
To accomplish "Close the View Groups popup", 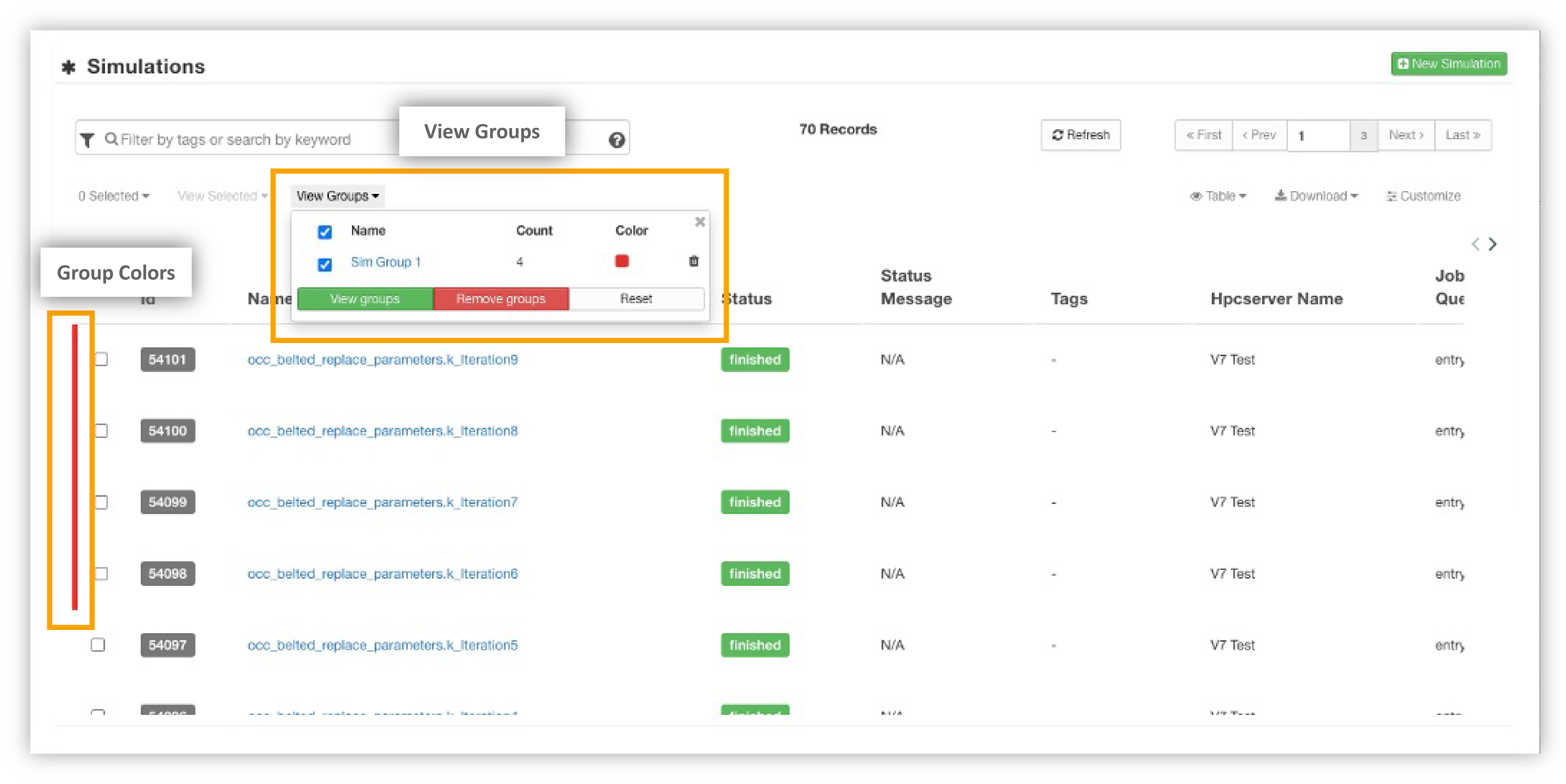I will 700,222.
